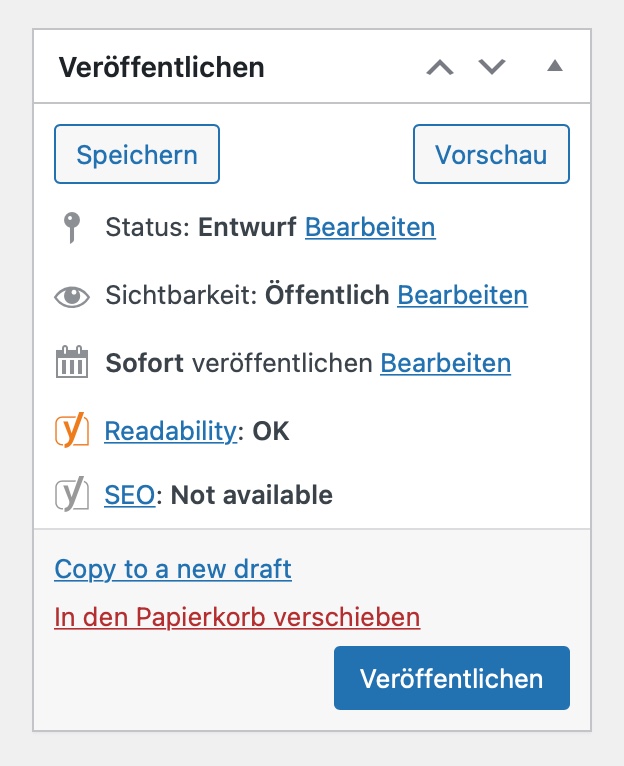624x766 pixels.
Task: Click Copy to a new draft
Action: tap(173, 570)
